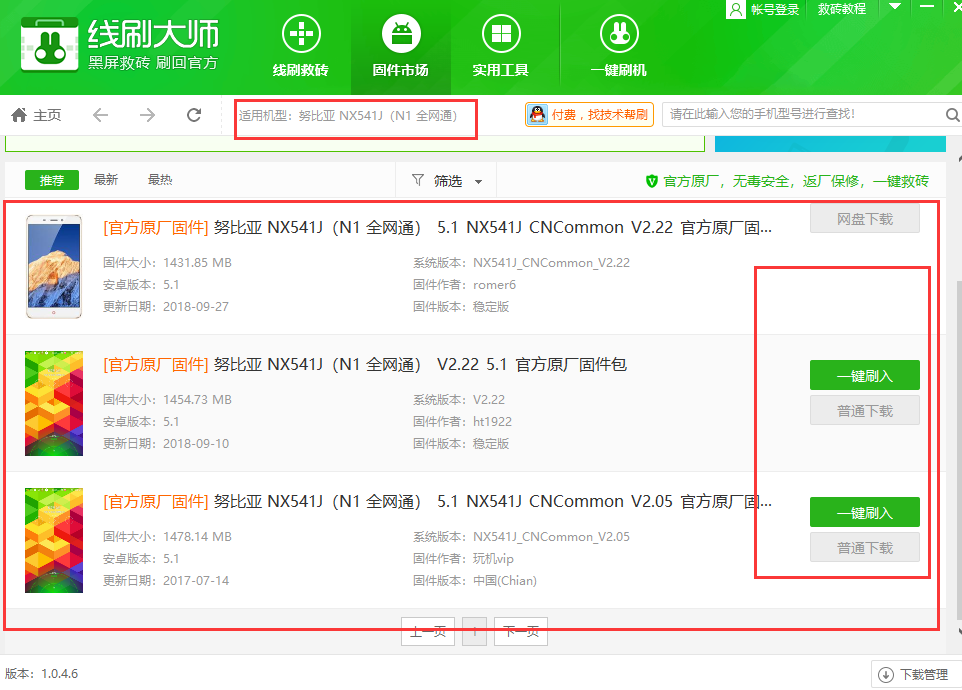Open firmware title 5.1 NX541J CNCommon V2.05
The image size is (962, 690).
[x=437, y=502]
